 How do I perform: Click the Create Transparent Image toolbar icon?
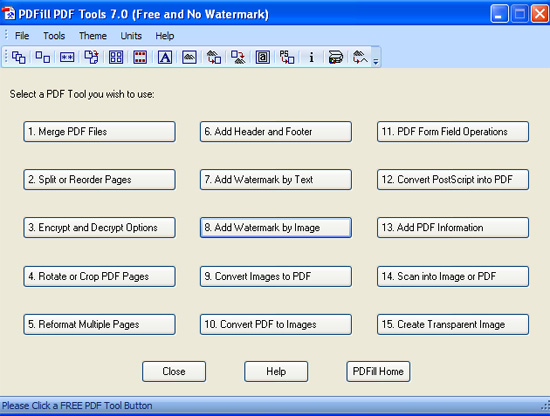point(360,57)
